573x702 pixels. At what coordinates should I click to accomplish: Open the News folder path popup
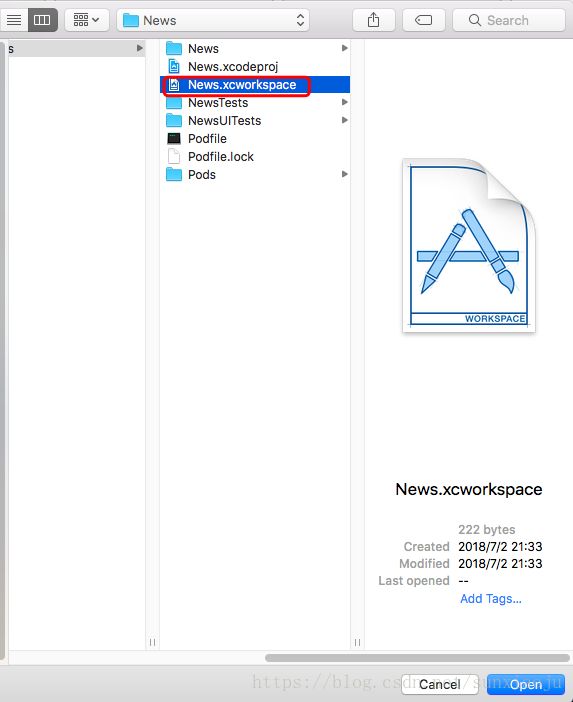click(x=213, y=20)
